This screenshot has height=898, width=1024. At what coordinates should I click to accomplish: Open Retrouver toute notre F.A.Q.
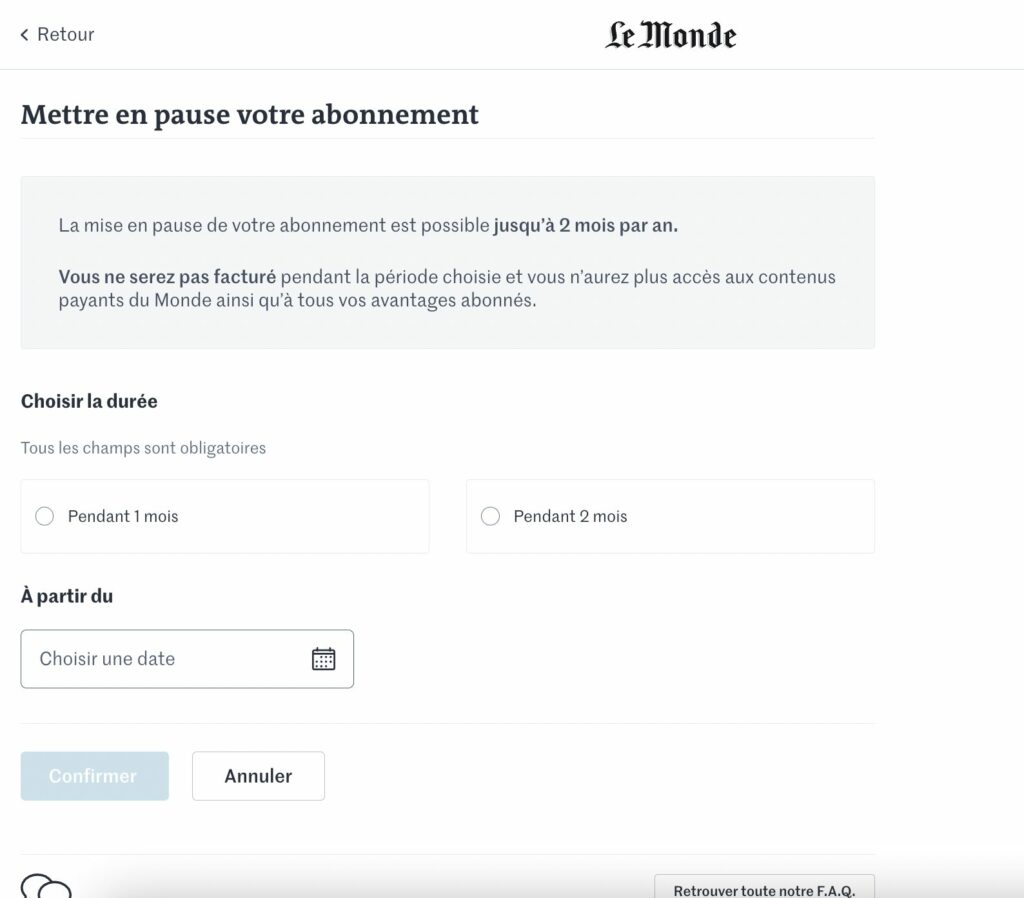(764, 889)
